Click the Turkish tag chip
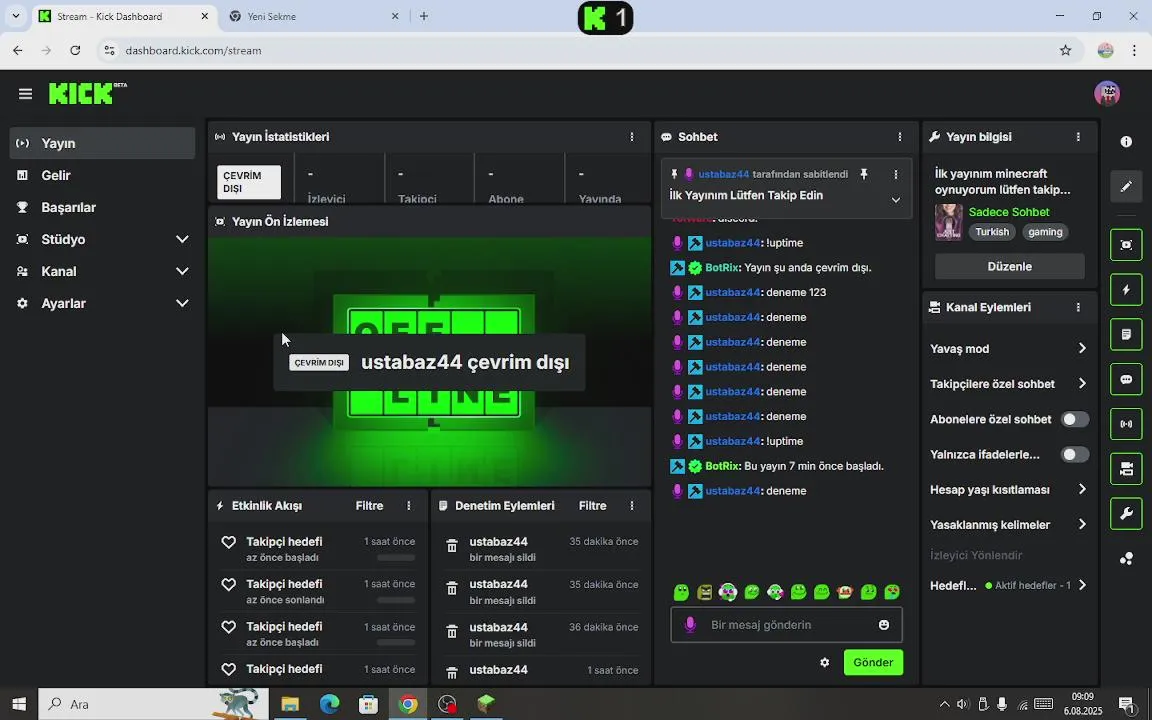Image resolution: width=1152 pixels, height=720 pixels. click(992, 231)
